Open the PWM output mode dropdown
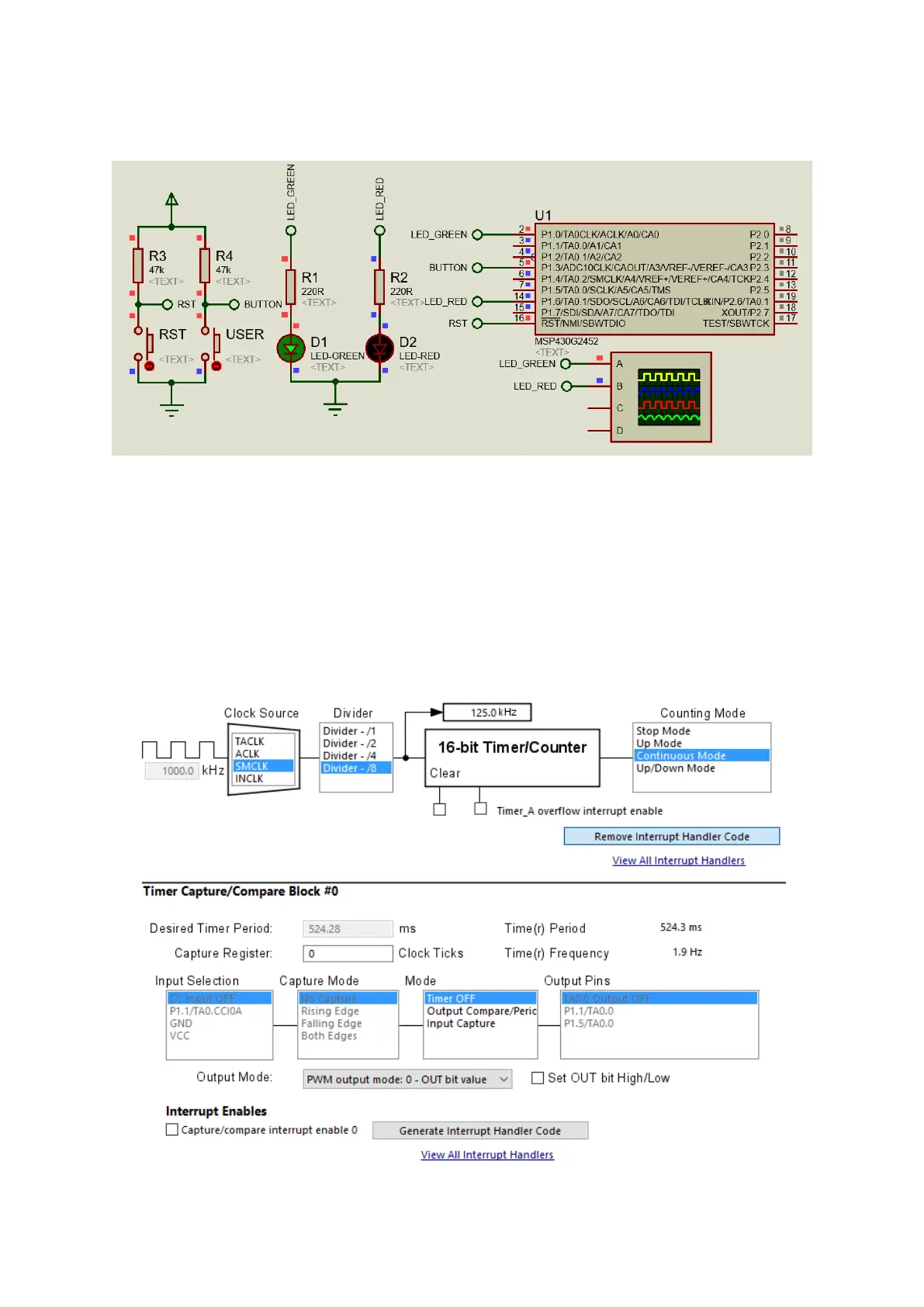924x1307 pixels. point(407,1080)
